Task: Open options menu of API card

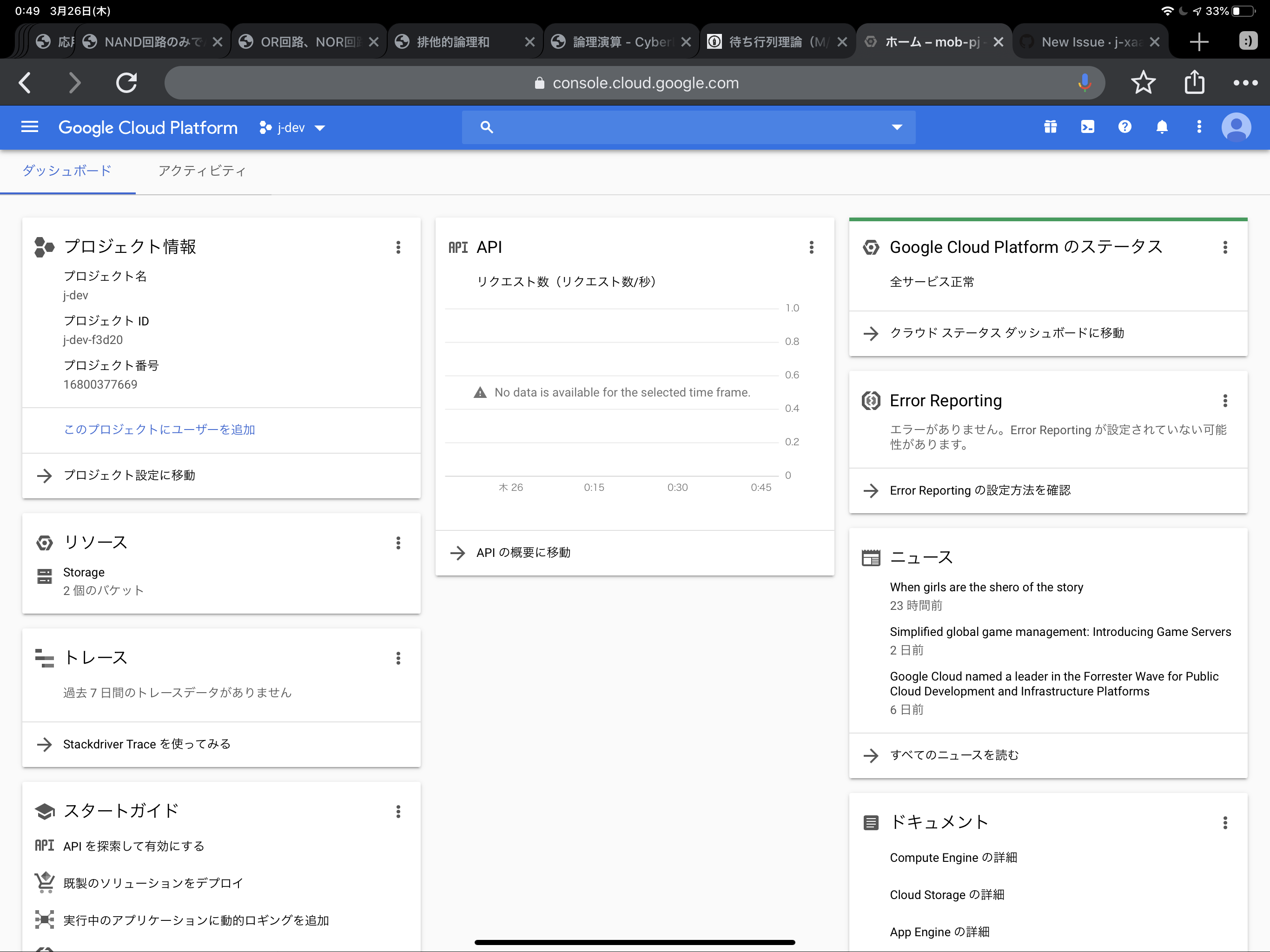Action: 811,247
